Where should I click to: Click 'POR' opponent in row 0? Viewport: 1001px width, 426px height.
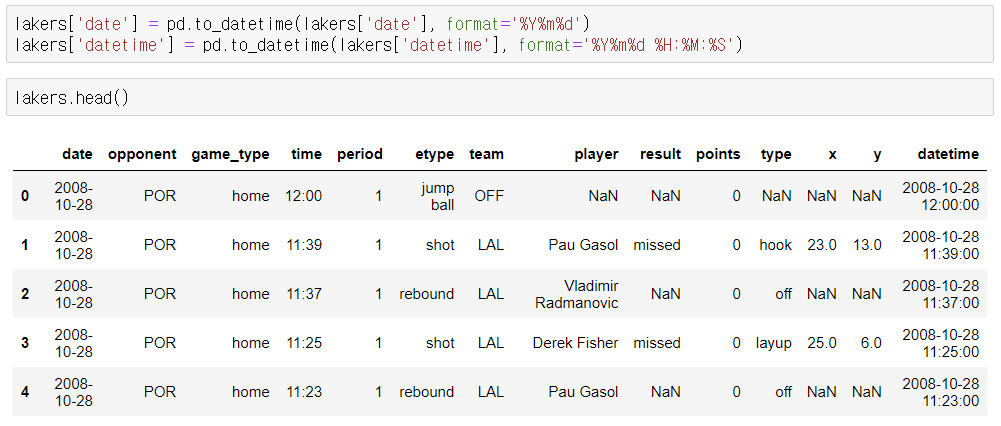click(160, 195)
